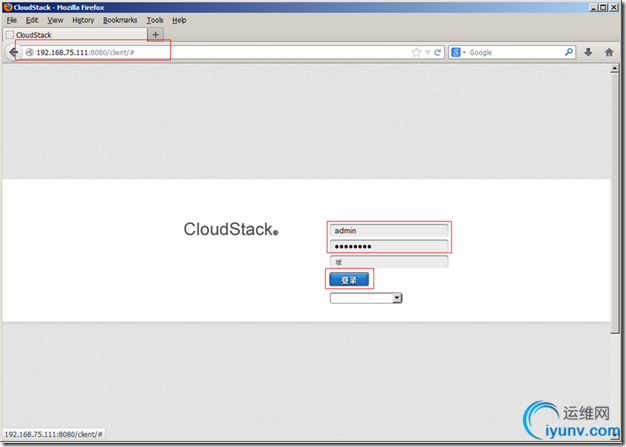The image size is (626, 447).
Task: Click the bookmark star icon
Action: [x=416, y=52]
